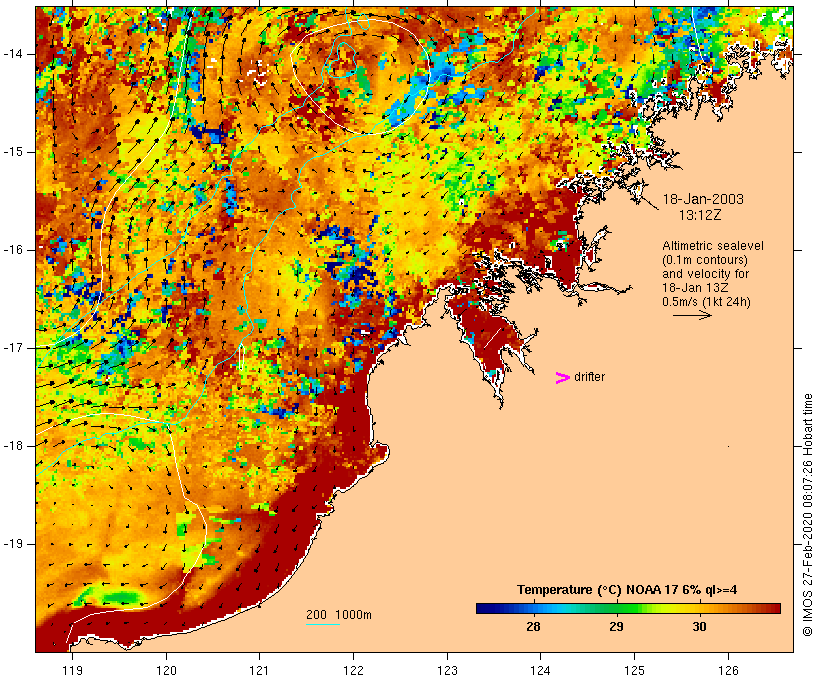Click the '(0.1m contours)' caption line
This screenshot has width=820, height=680.
[705, 260]
